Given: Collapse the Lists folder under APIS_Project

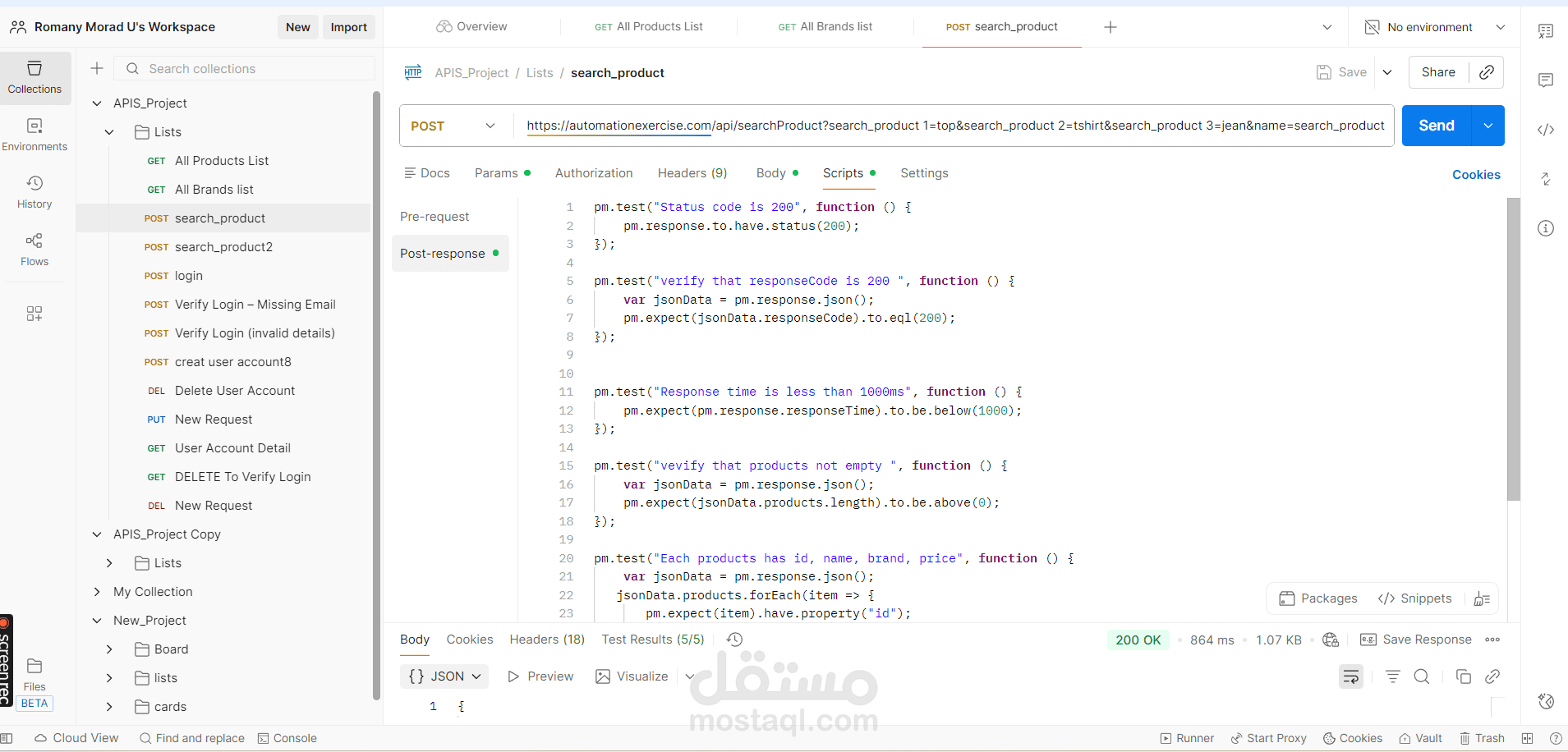Looking at the screenshot, I should [x=109, y=132].
